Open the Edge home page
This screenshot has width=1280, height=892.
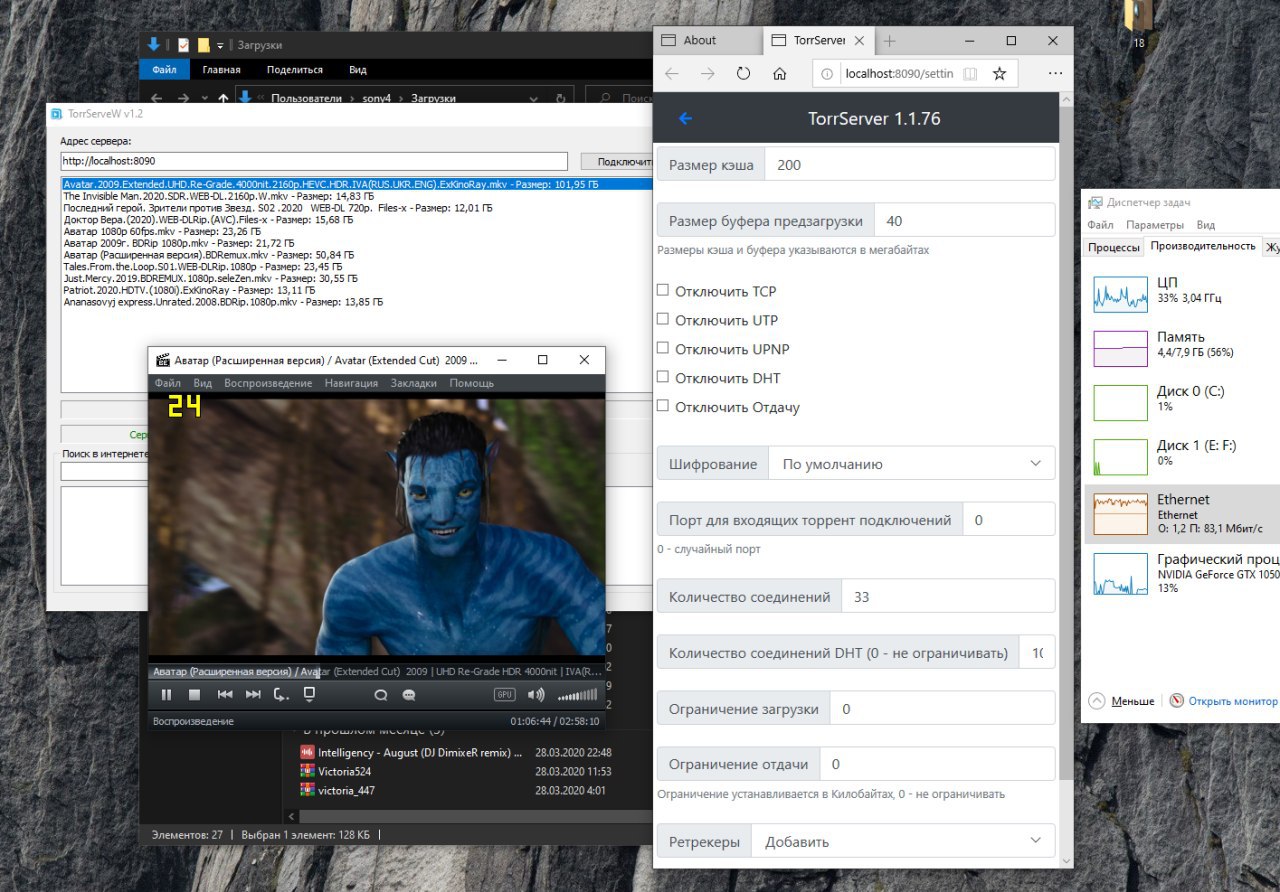[779, 74]
